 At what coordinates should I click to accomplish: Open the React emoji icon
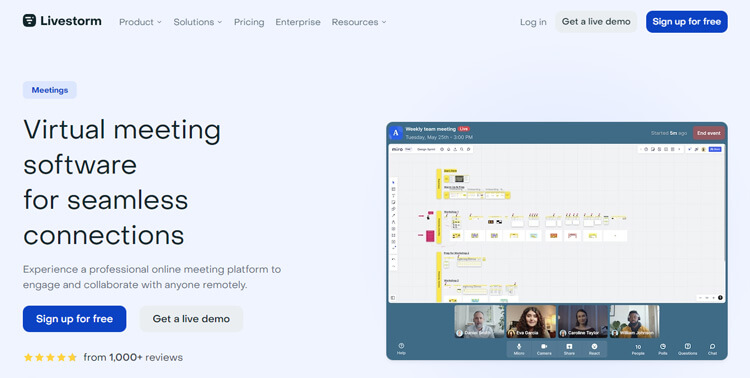point(594,349)
